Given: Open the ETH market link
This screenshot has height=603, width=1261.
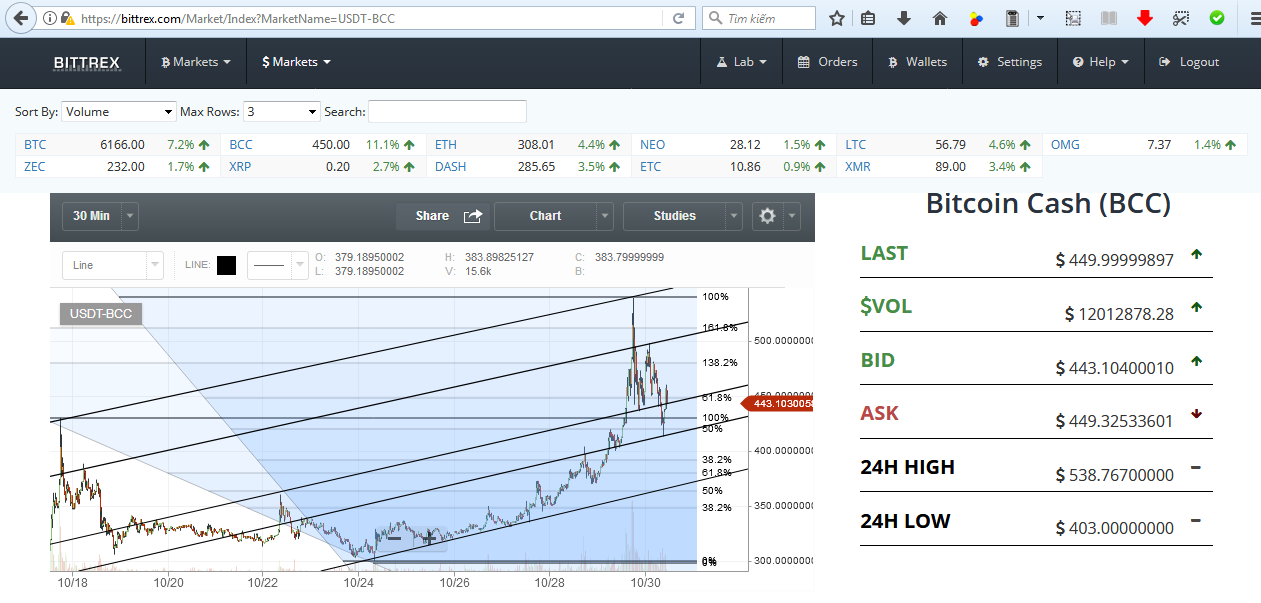Looking at the screenshot, I should tap(446, 145).
